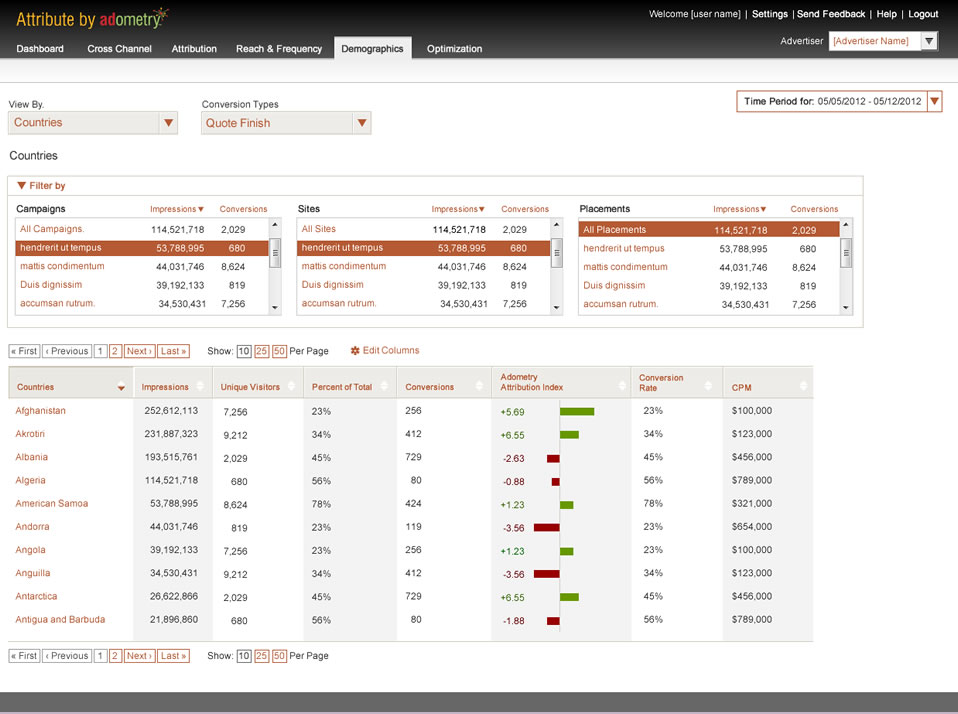Sort the CPM column
958x714 pixels.
pos(803,386)
